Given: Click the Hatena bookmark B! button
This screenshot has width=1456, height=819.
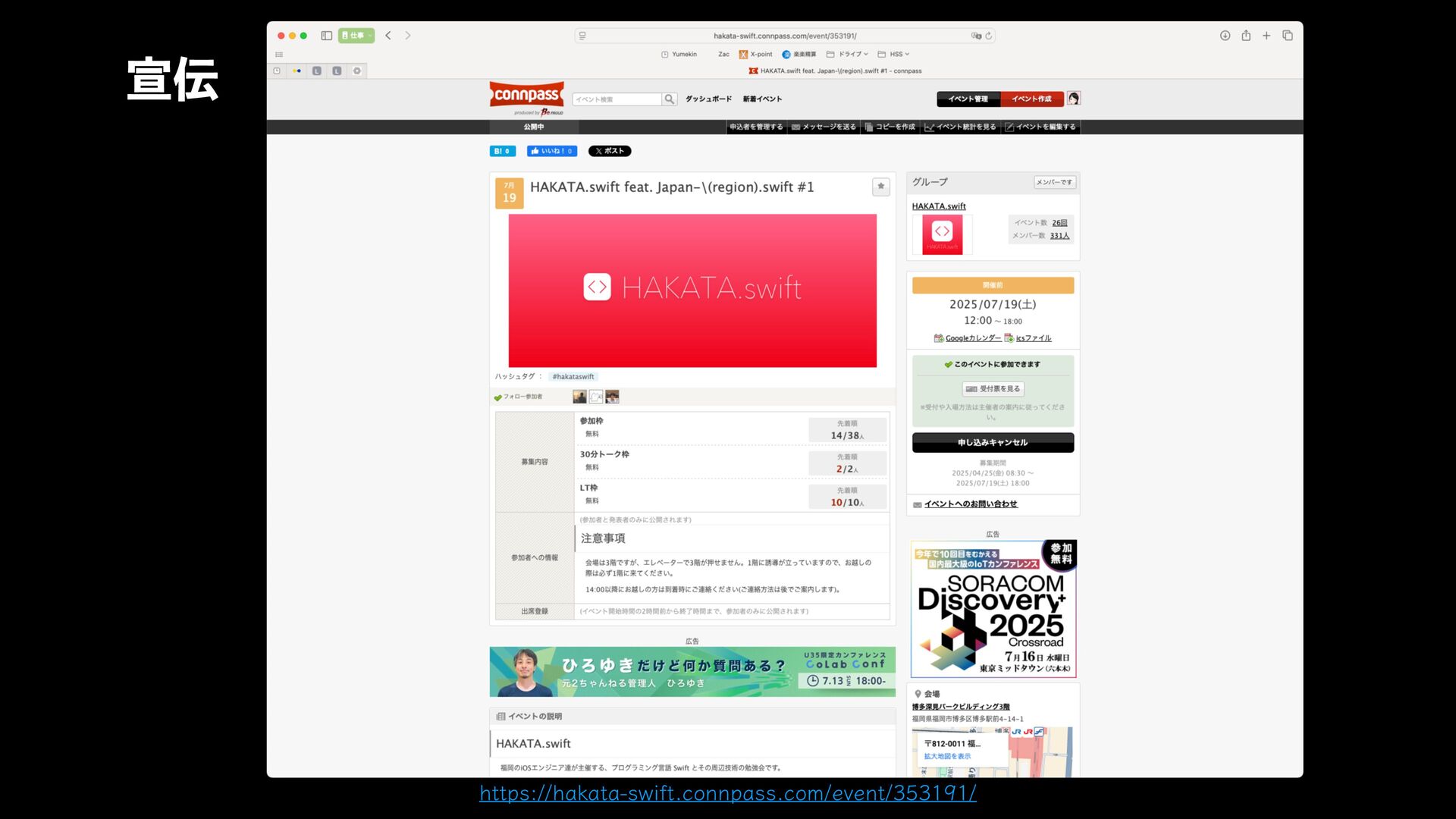Looking at the screenshot, I should click(502, 151).
